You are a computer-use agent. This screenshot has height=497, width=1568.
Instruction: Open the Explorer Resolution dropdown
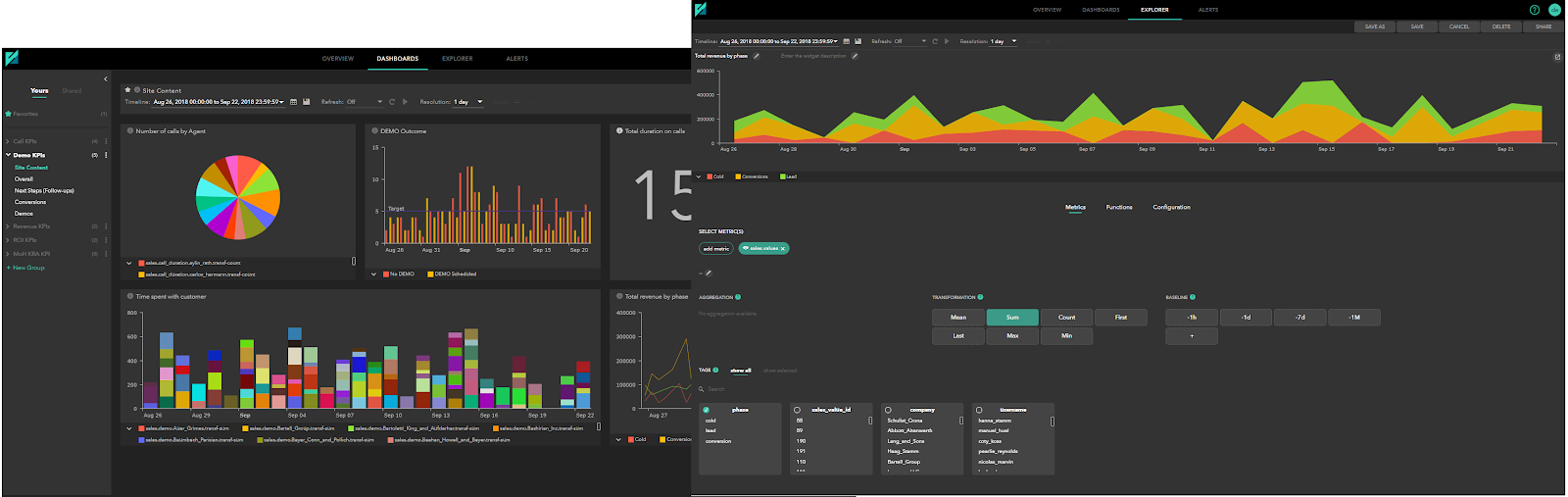(1004, 41)
